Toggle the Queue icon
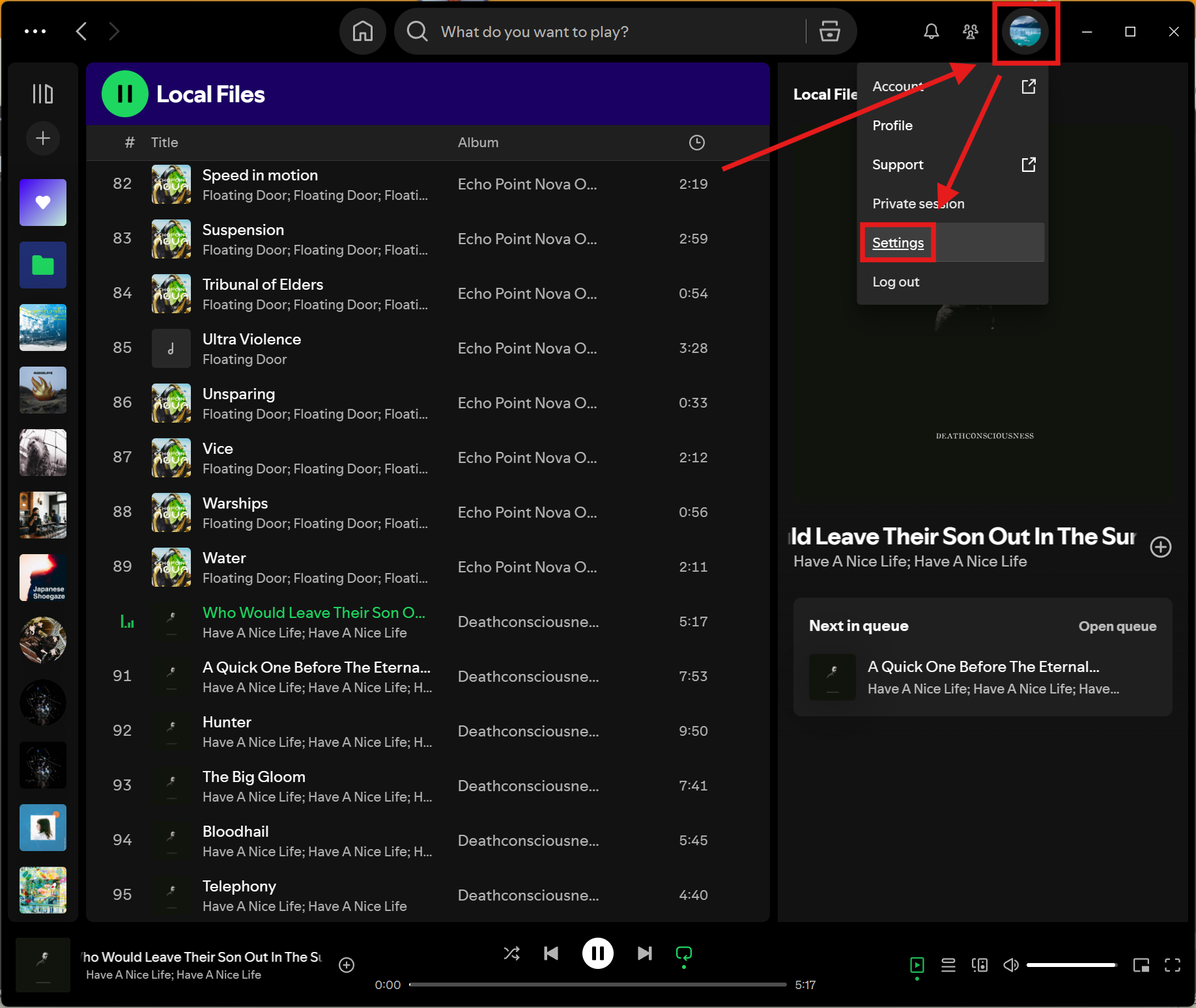 [948, 965]
